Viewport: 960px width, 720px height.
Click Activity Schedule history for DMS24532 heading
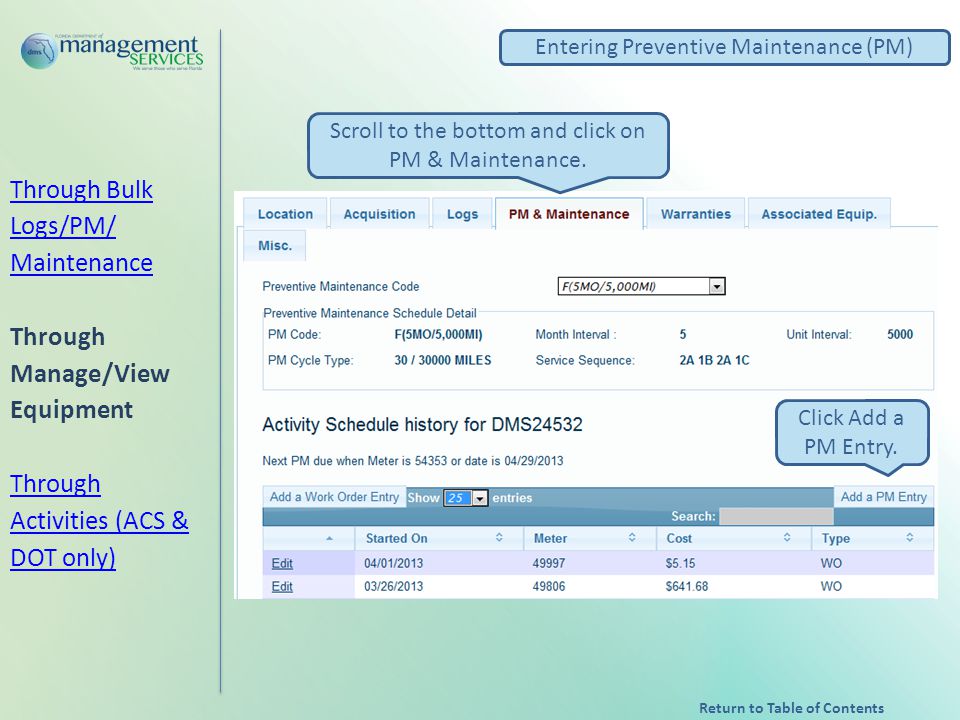coord(422,424)
